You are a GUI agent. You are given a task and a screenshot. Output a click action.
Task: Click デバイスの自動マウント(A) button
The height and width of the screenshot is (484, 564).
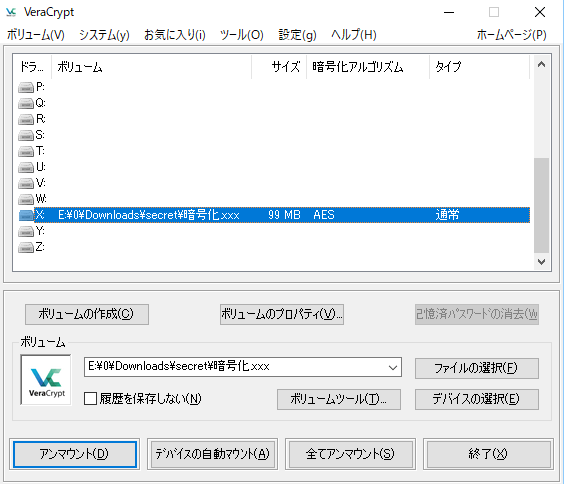[x=212, y=454]
